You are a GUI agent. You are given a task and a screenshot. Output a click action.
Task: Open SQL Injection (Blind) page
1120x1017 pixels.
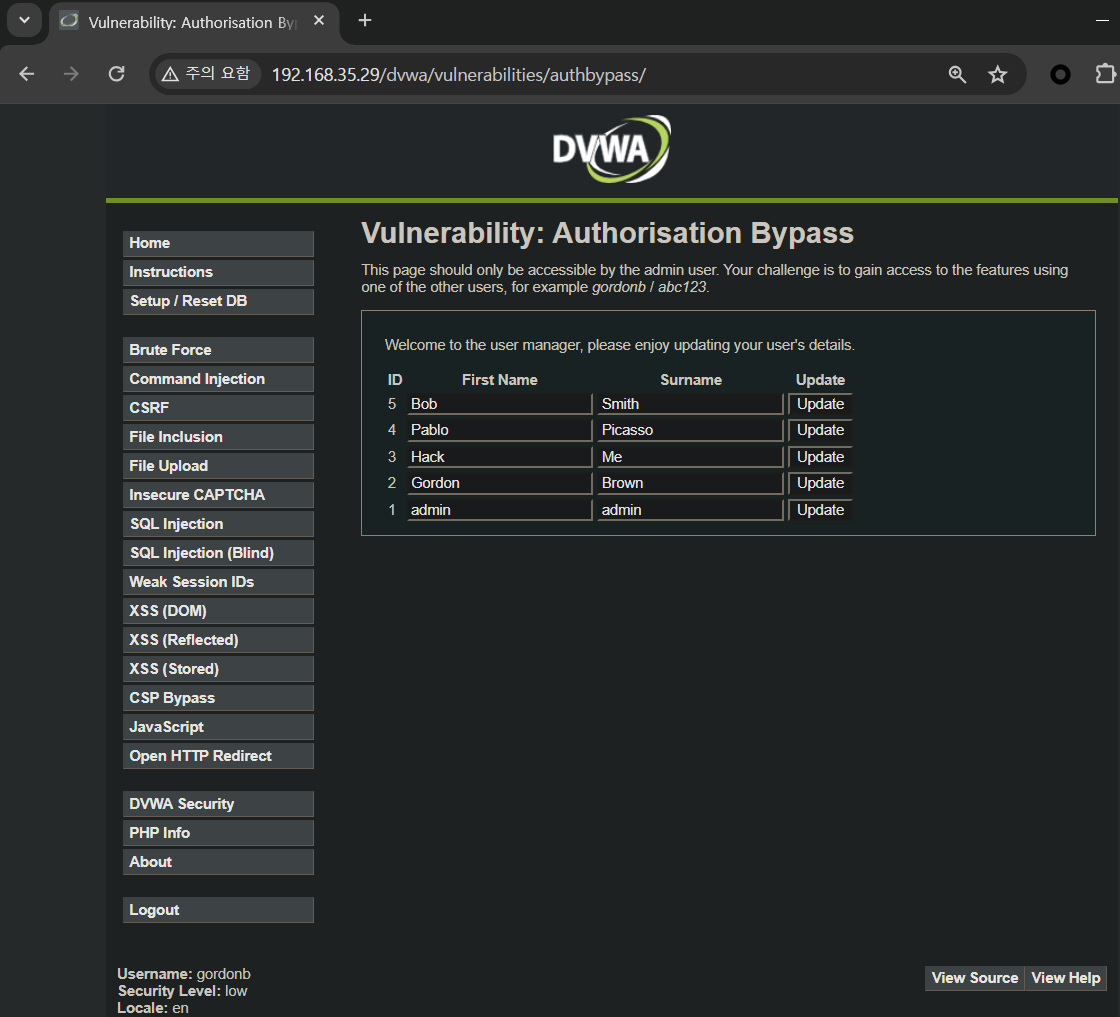pyautogui.click(x=218, y=553)
